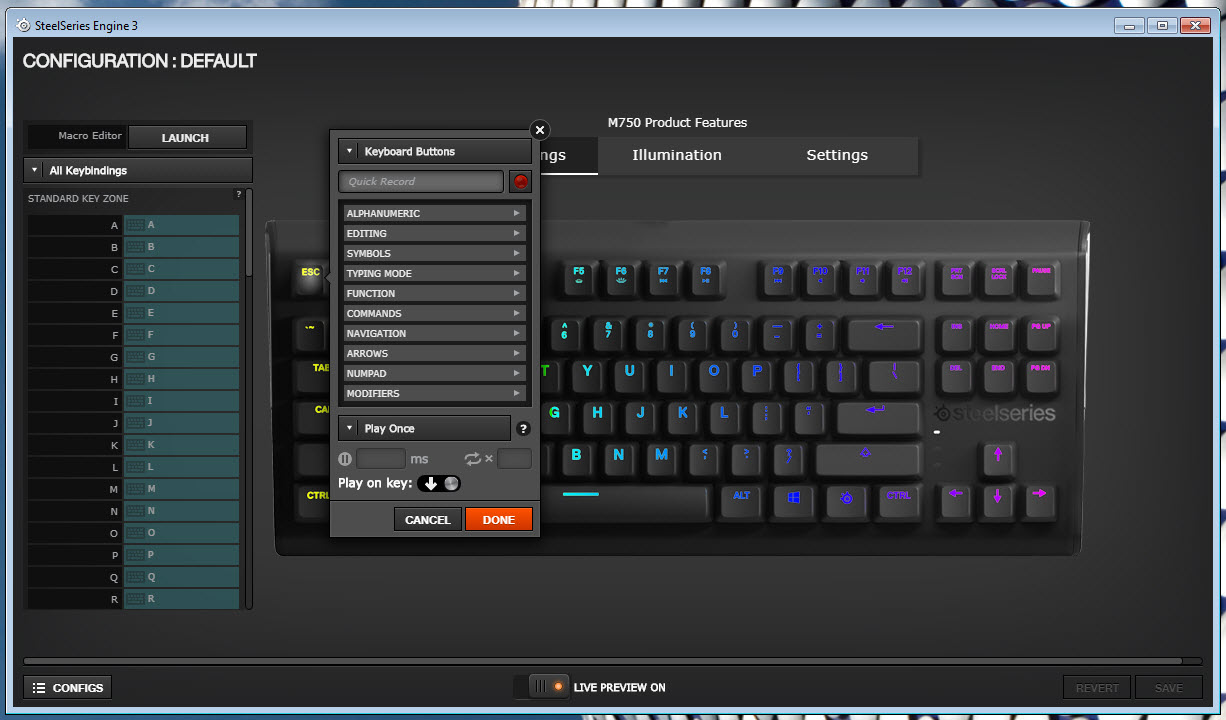Open the help icon beside Play Once
Viewport: 1226px width, 720px height.
[x=523, y=429]
